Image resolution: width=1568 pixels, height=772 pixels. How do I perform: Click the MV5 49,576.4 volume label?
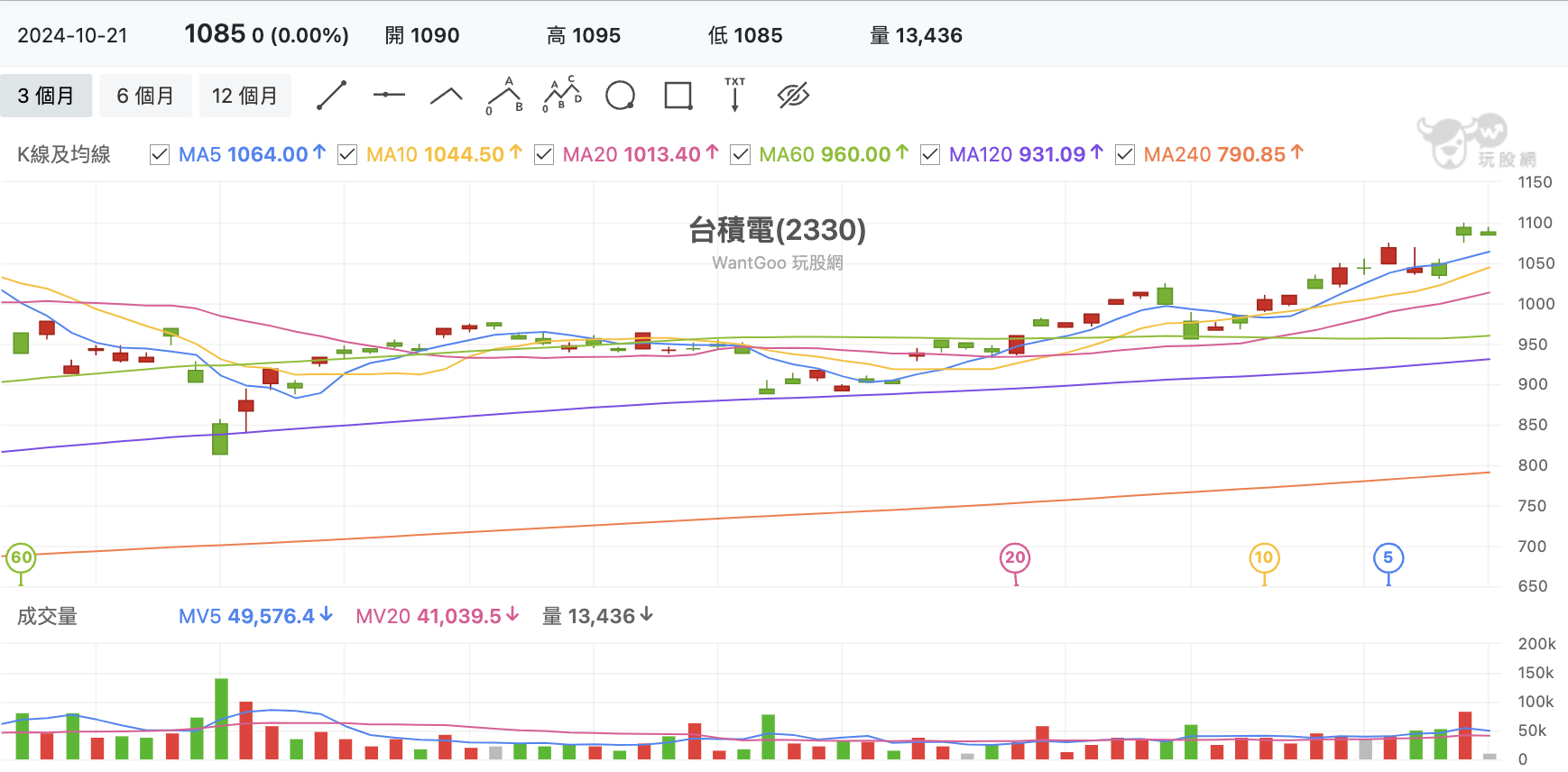tap(255, 616)
